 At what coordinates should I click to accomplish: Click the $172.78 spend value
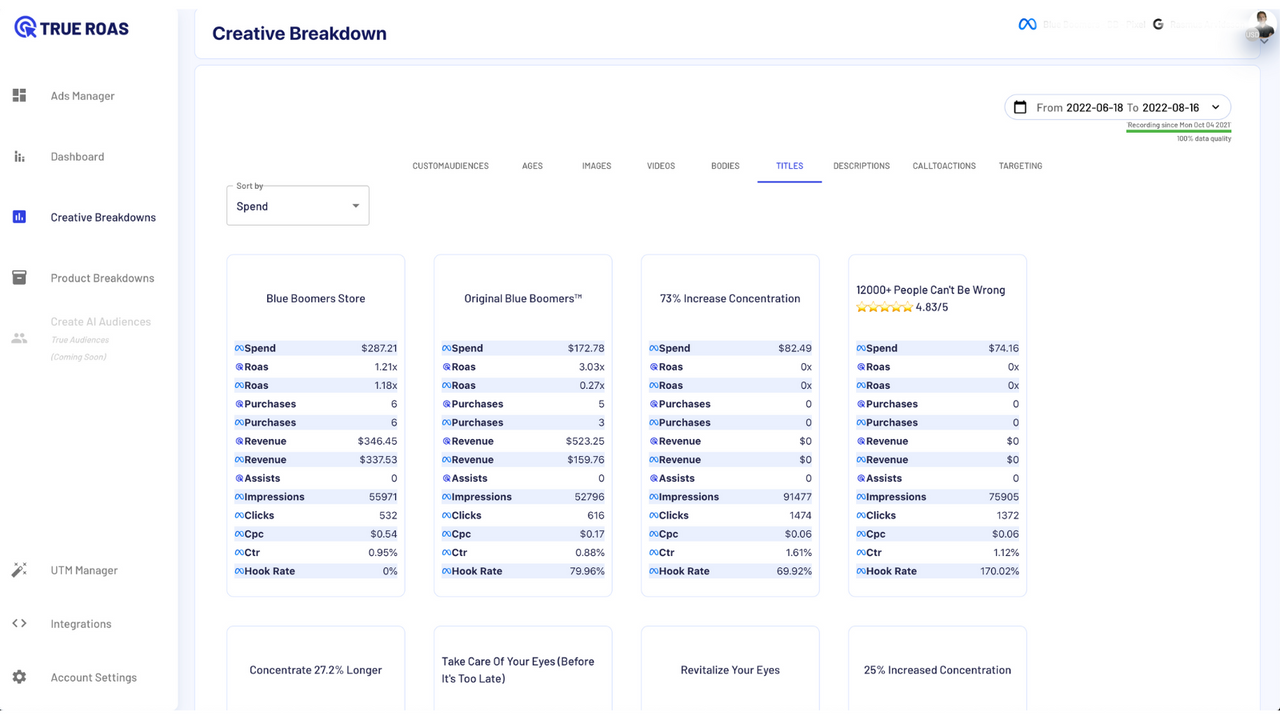[586, 348]
